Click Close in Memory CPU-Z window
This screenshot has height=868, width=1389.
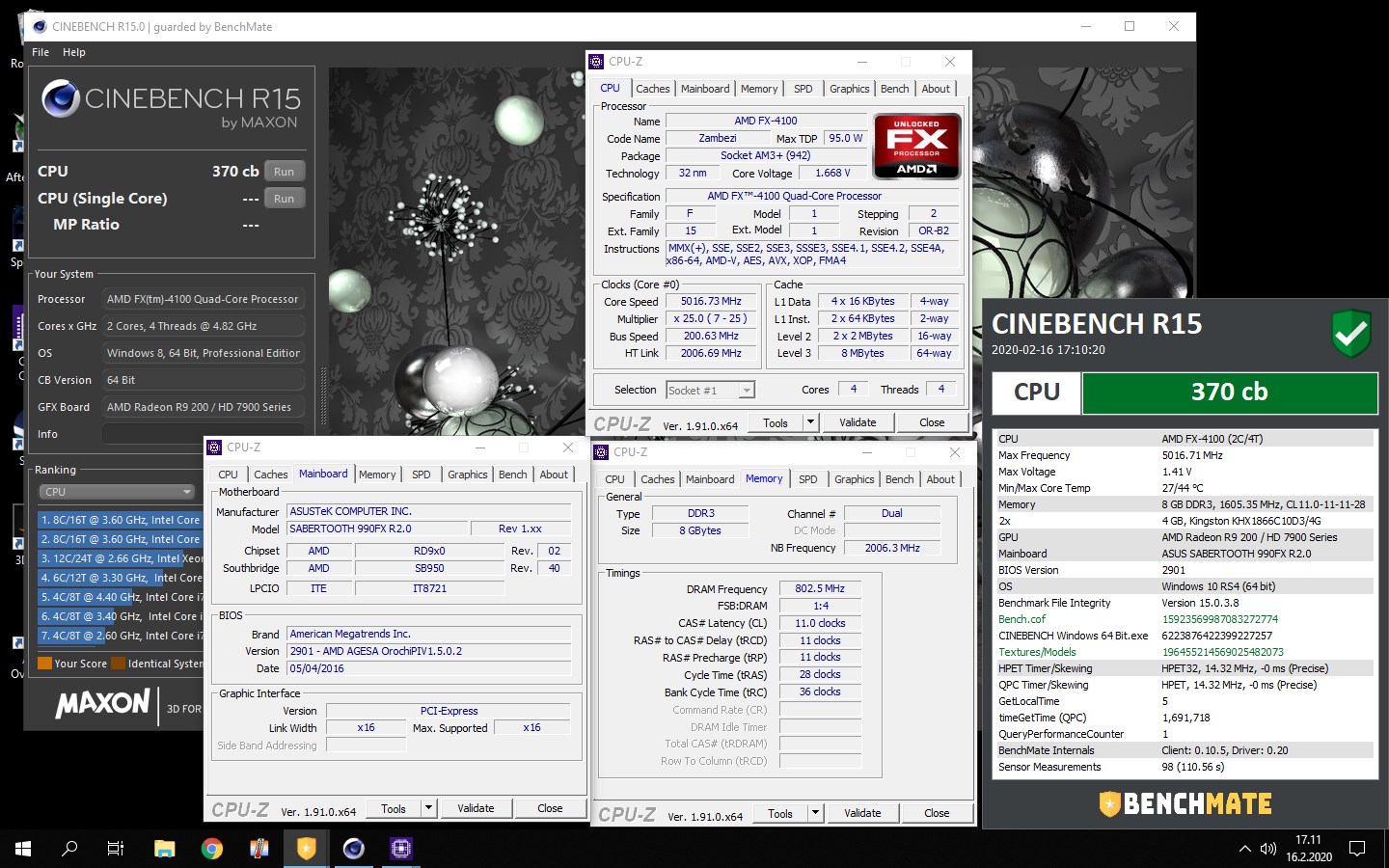point(937,813)
